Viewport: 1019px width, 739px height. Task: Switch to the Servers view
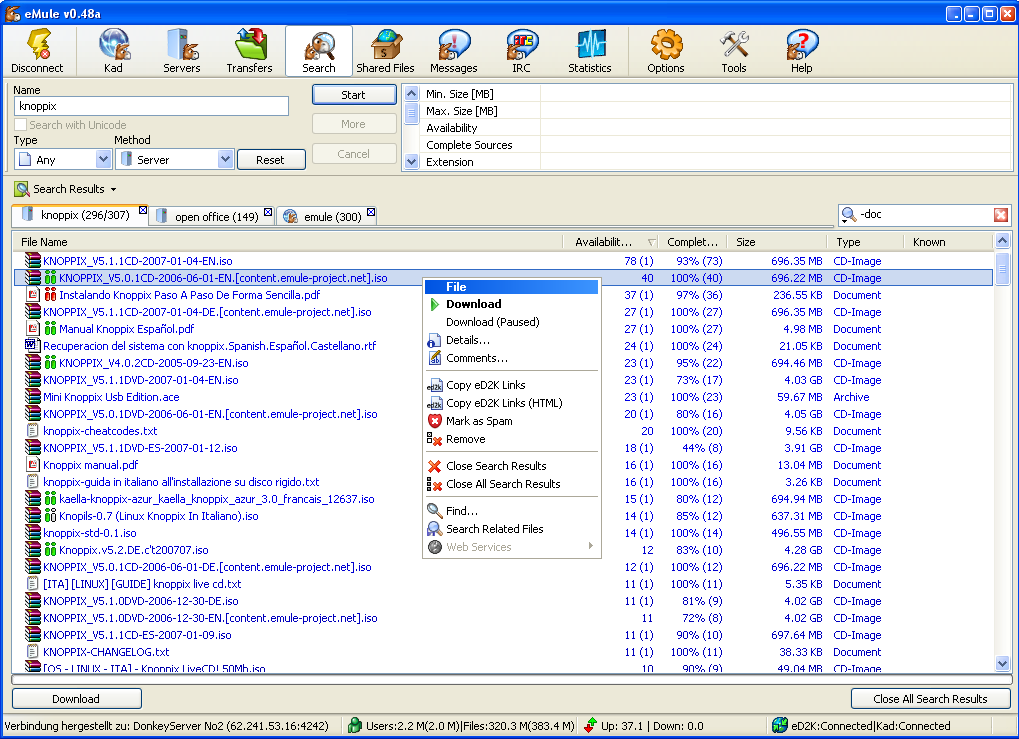(x=181, y=50)
